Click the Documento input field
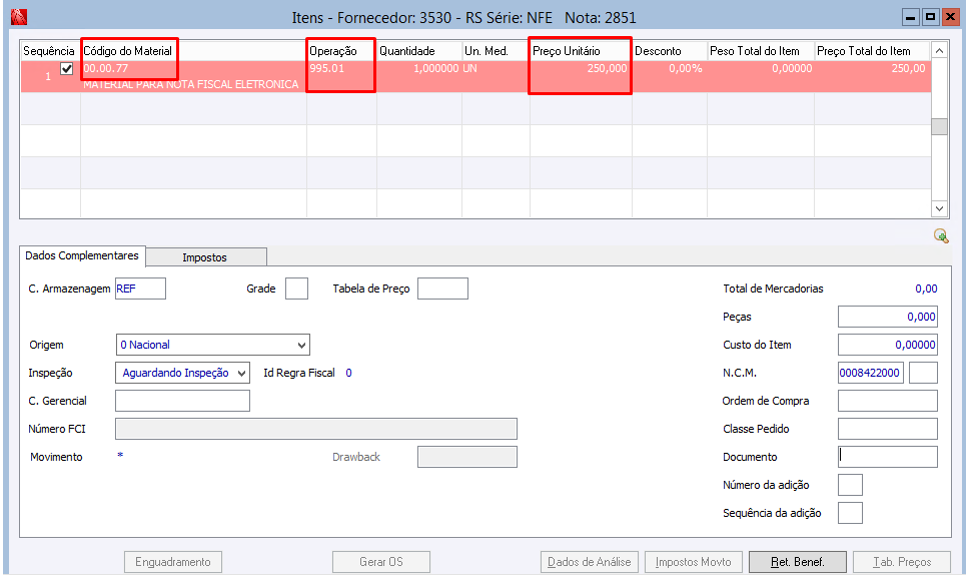The height and width of the screenshot is (579, 966). point(888,457)
